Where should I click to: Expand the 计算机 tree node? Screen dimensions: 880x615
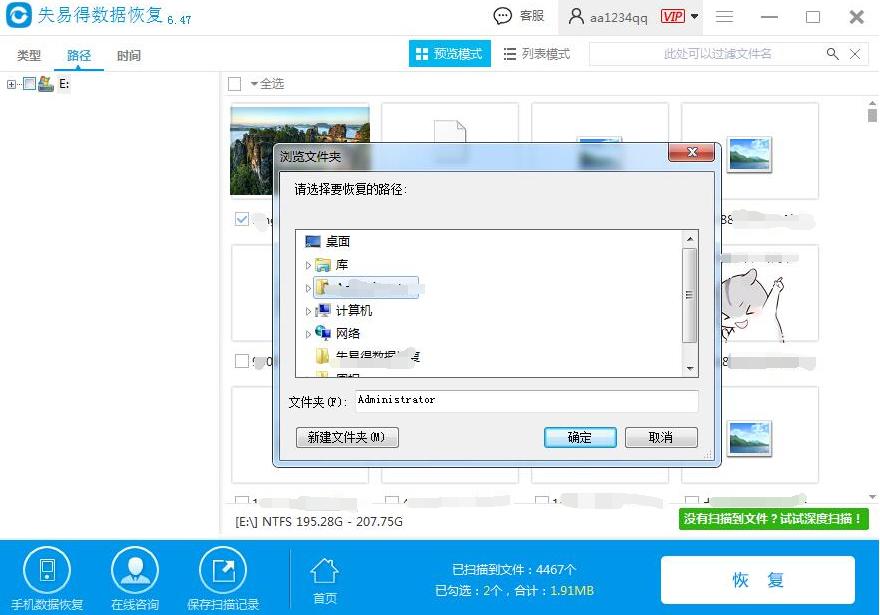tap(307, 311)
